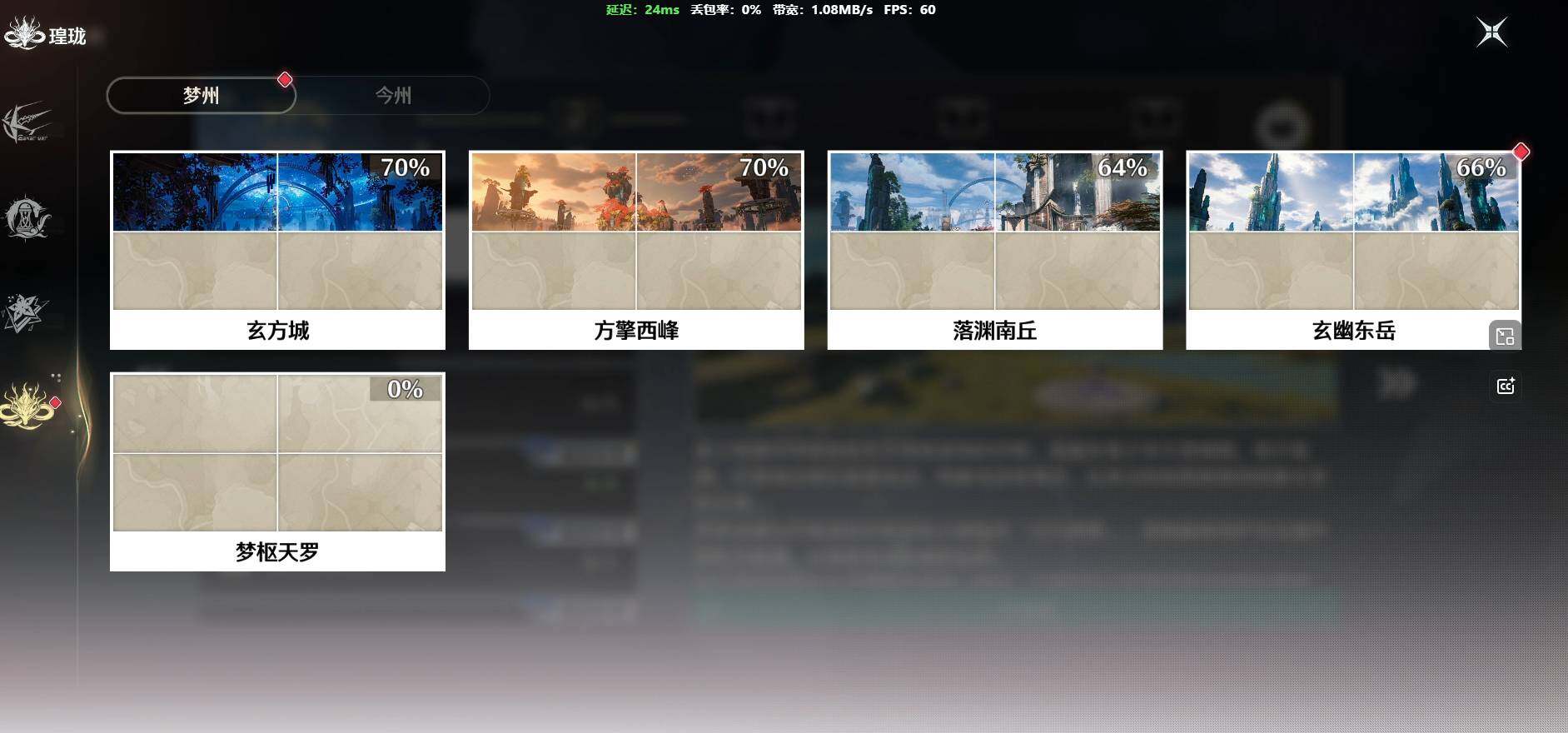Image resolution: width=1568 pixels, height=733 pixels.
Task: Switch to the 今州 tab
Action: (x=393, y=95)
